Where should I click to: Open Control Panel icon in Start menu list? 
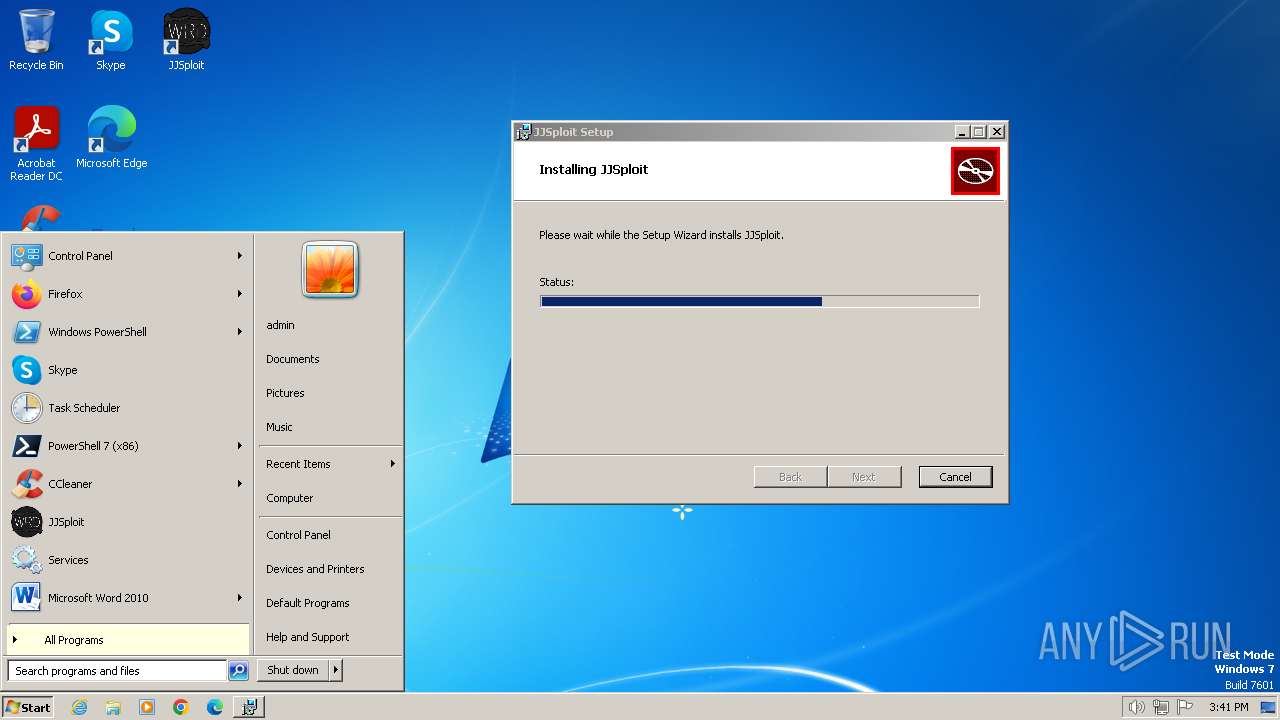pyautogui.click(x=26, y=256)
